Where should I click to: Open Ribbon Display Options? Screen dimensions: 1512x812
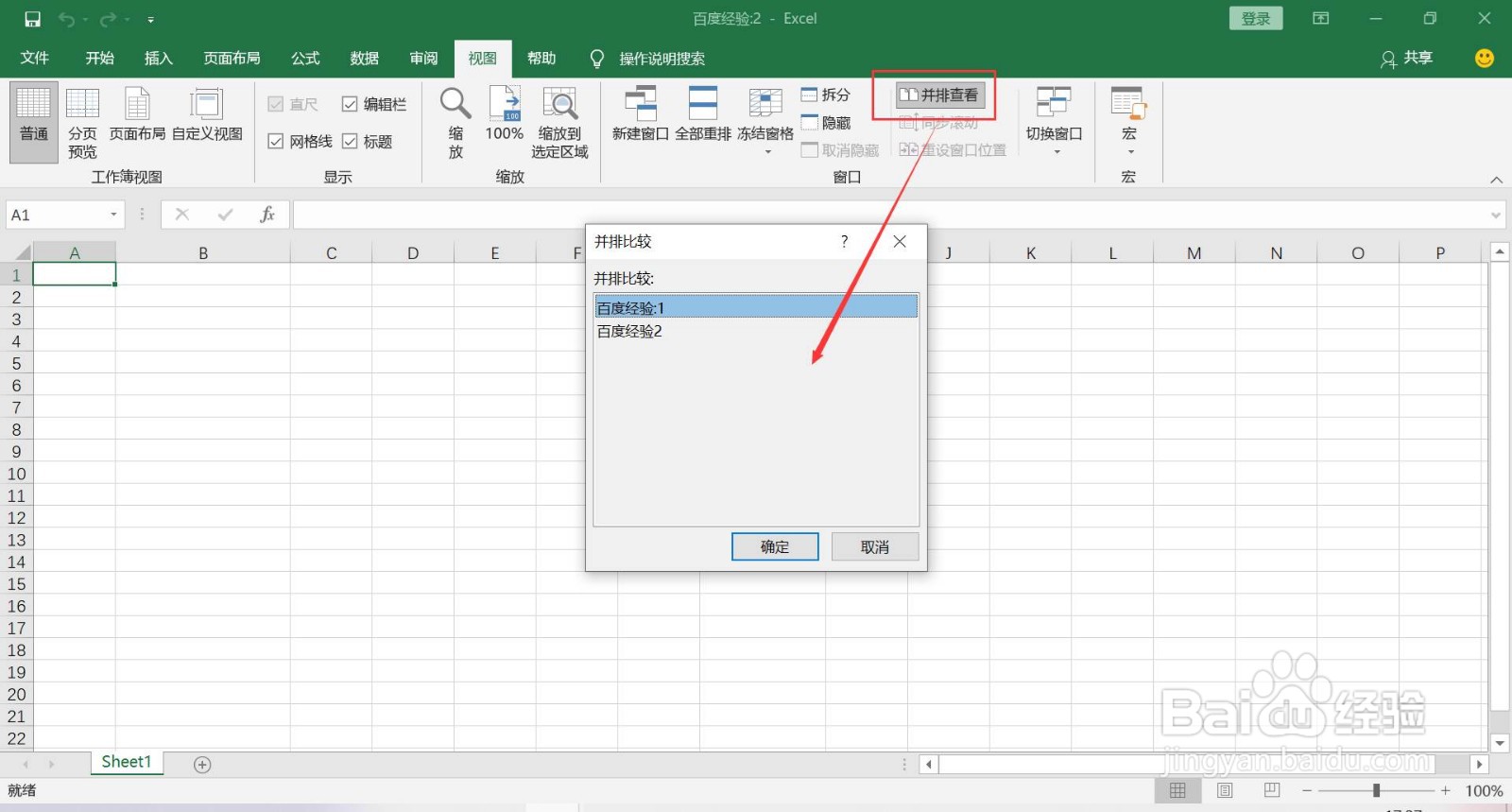click(1321, 19)
